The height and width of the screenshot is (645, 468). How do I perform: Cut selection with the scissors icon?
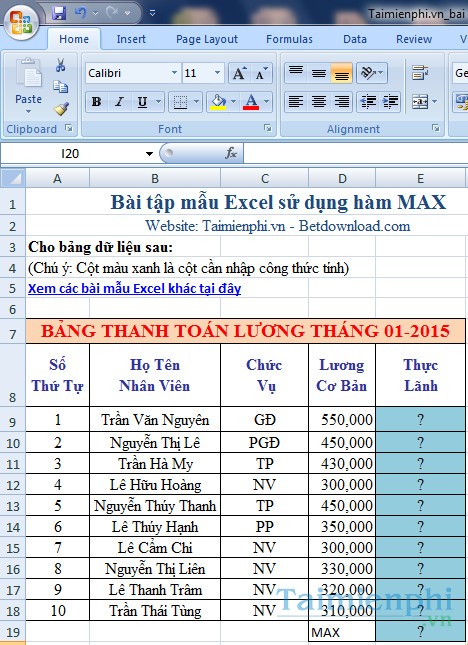pyautogui.click(x=60, y=65)
